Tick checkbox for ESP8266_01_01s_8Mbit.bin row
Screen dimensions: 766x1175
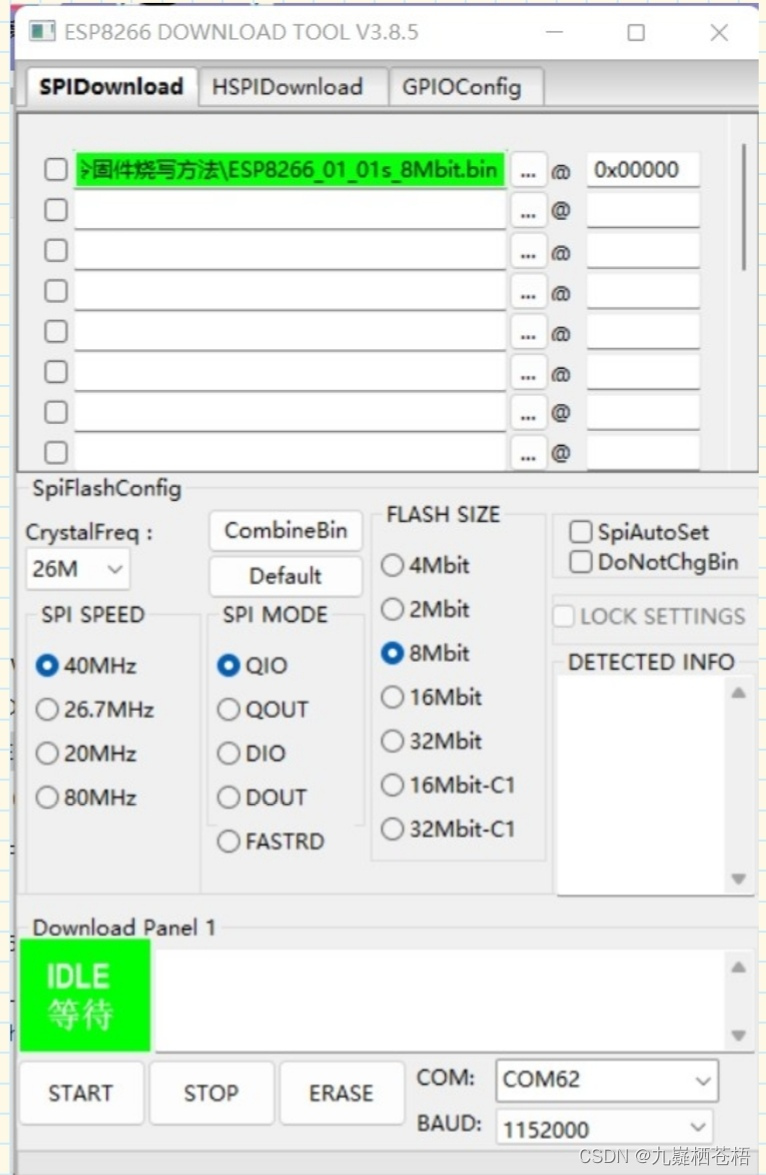point(55,169)
